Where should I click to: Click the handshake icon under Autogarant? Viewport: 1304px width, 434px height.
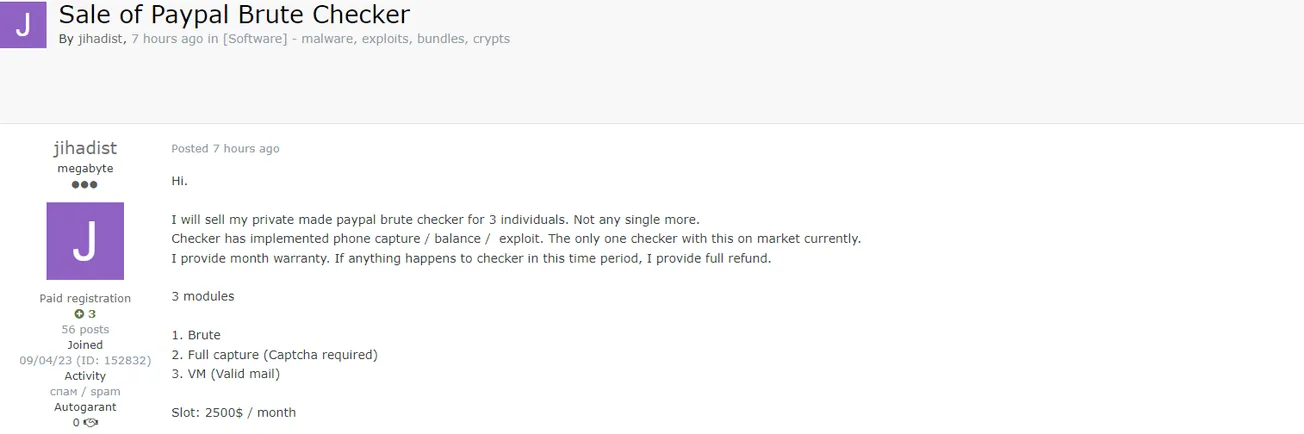pyautogui.click(x=91, y=423)
